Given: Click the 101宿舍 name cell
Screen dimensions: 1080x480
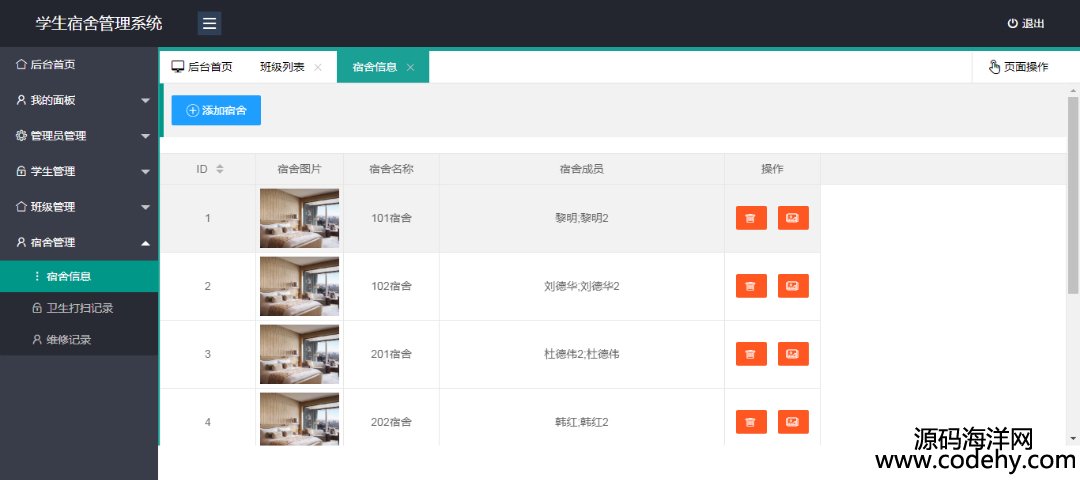Looking at the screenshot, I should click(391, 218).
